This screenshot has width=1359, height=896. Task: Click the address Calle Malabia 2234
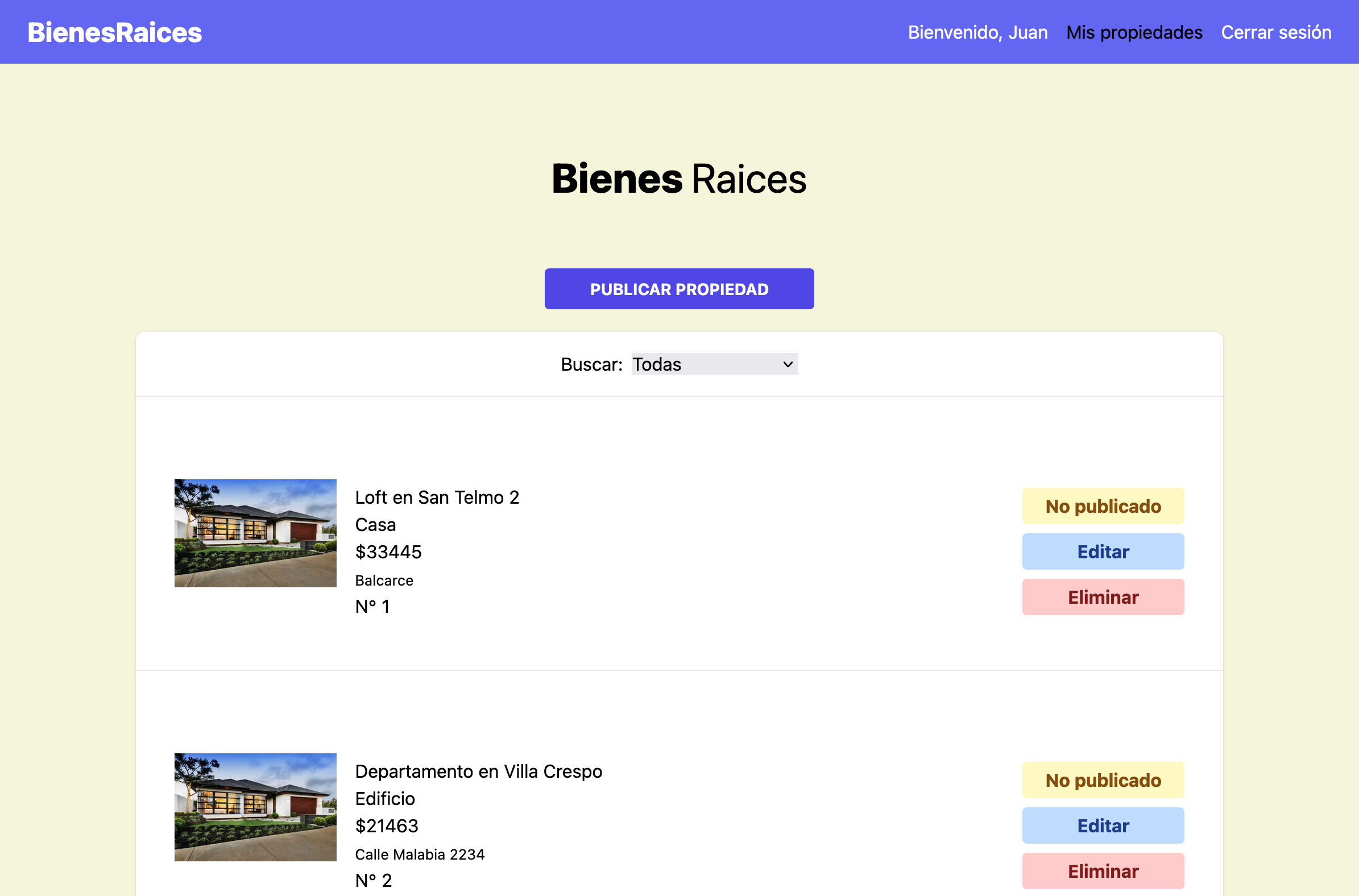click(420, 855)
